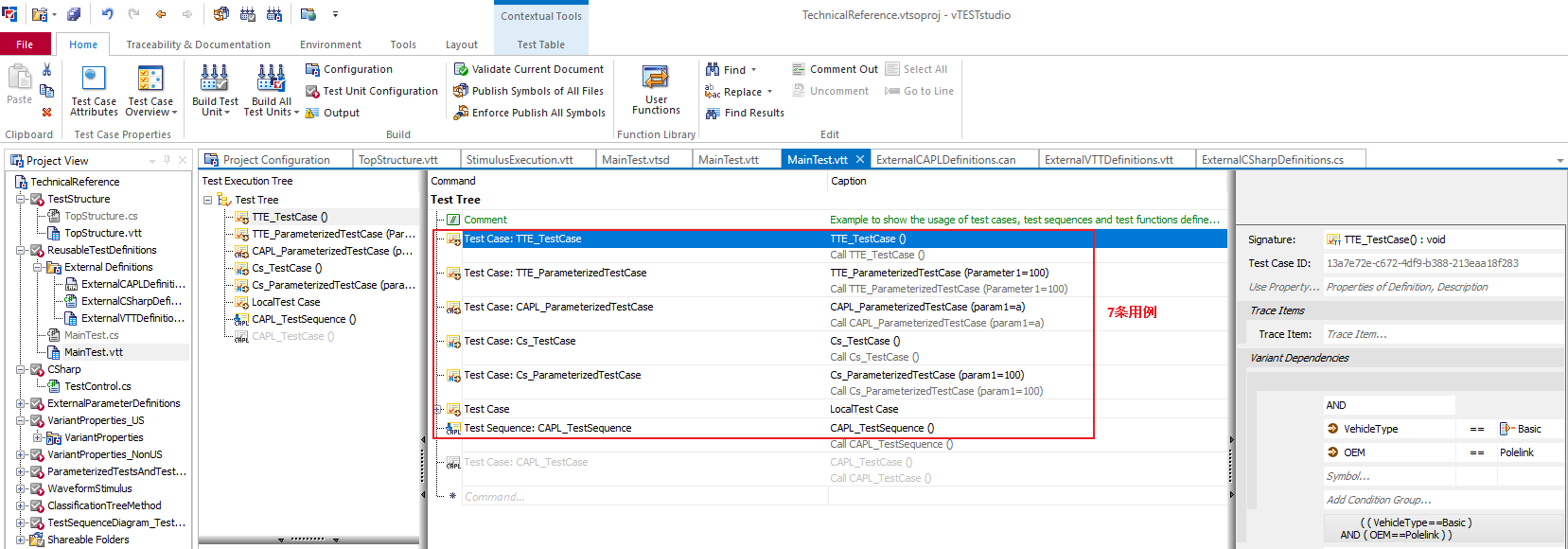Click Comment Out in Edit group
1568x549 pixels.
(835, 69)
